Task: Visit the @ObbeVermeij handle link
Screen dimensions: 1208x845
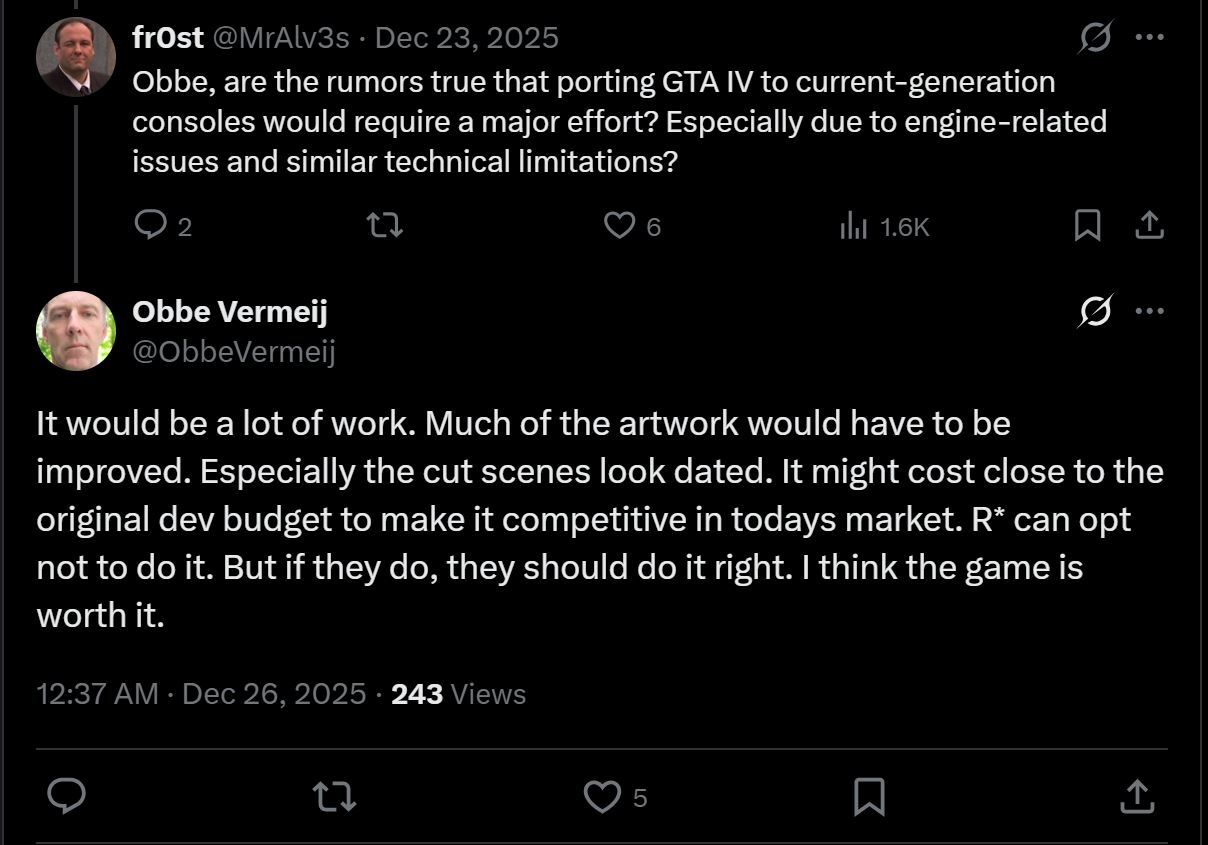Action: coord(233,352)
